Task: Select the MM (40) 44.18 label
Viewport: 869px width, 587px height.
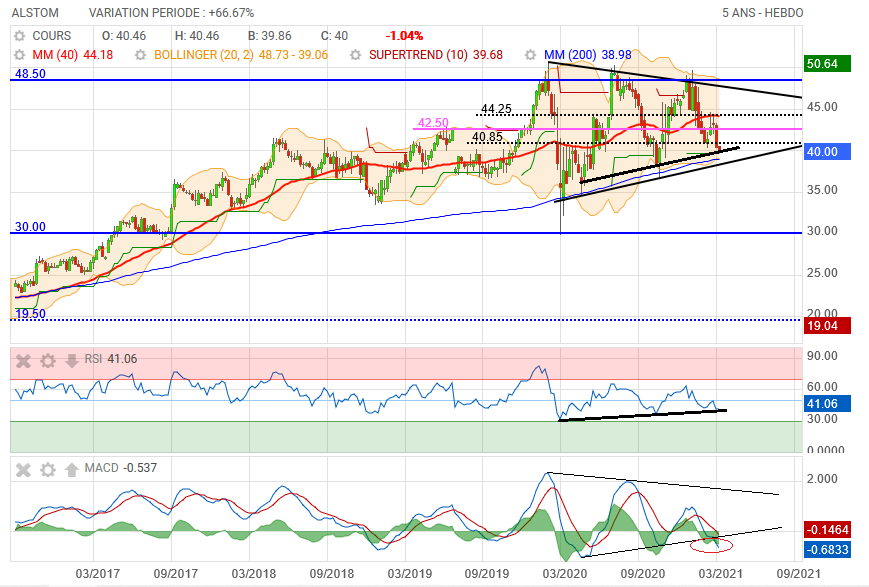Action: [x=73, y=55]
